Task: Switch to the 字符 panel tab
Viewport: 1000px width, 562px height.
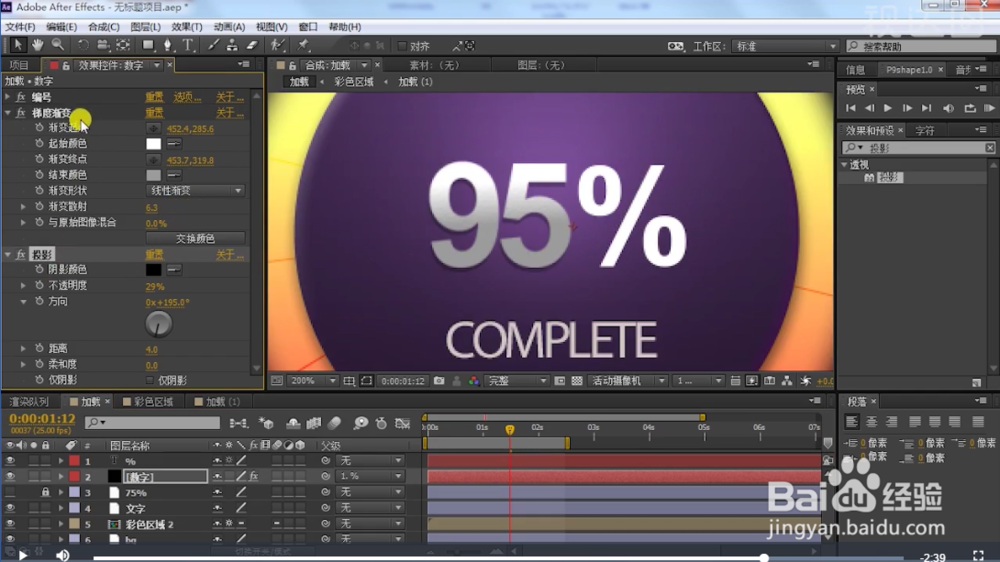Action: point(925,130)
